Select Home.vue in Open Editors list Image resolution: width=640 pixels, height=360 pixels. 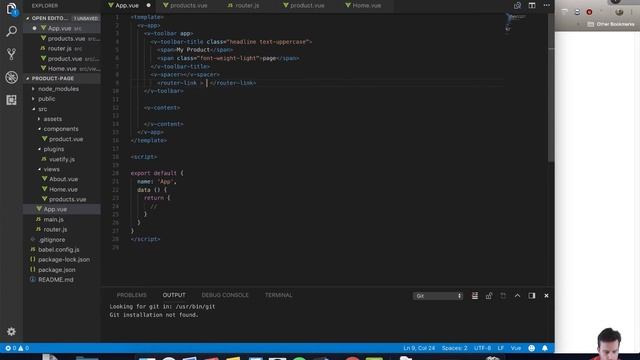(x=62, y=69)
